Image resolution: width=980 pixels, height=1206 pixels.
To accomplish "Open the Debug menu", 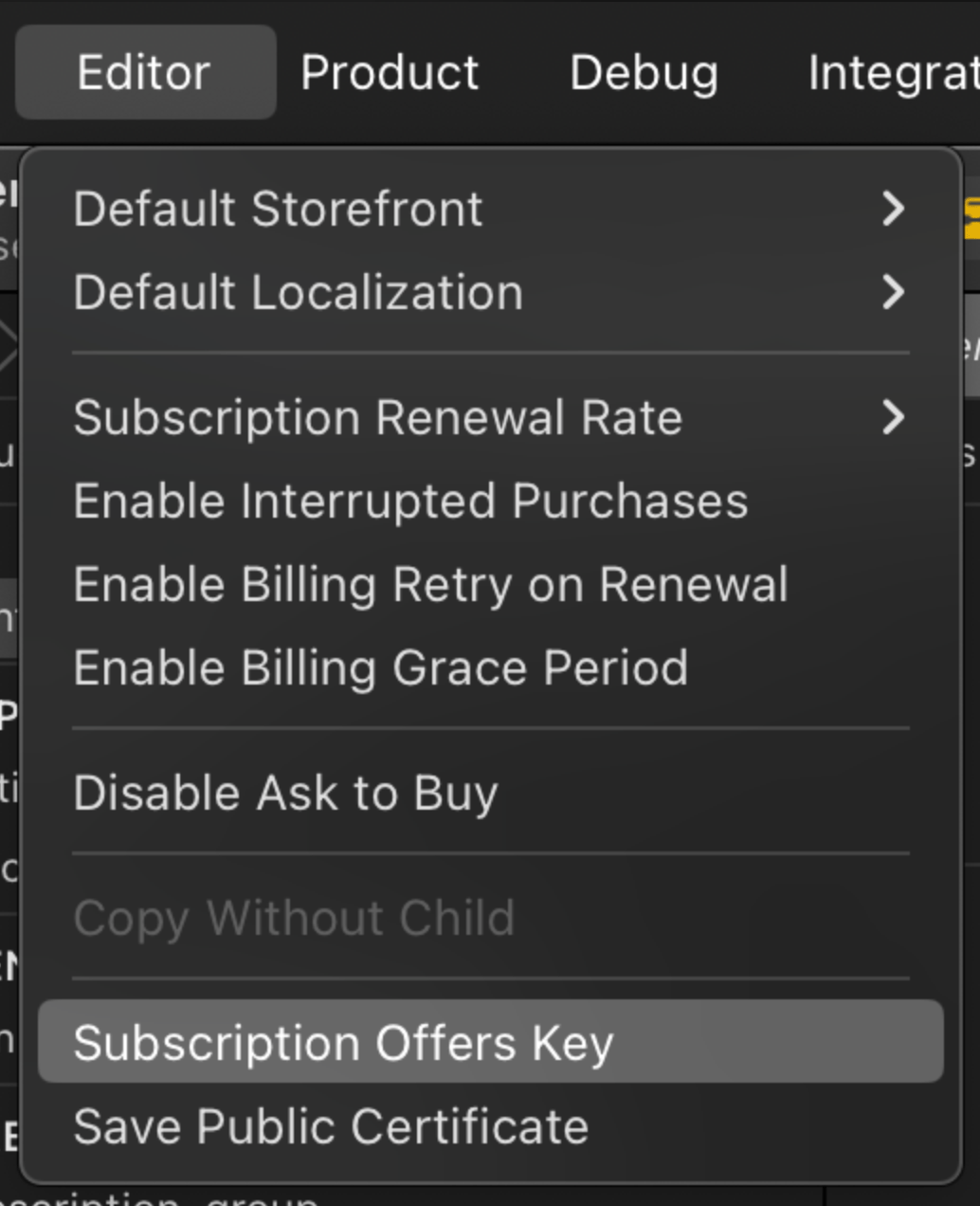I will (x=643, y=71).
